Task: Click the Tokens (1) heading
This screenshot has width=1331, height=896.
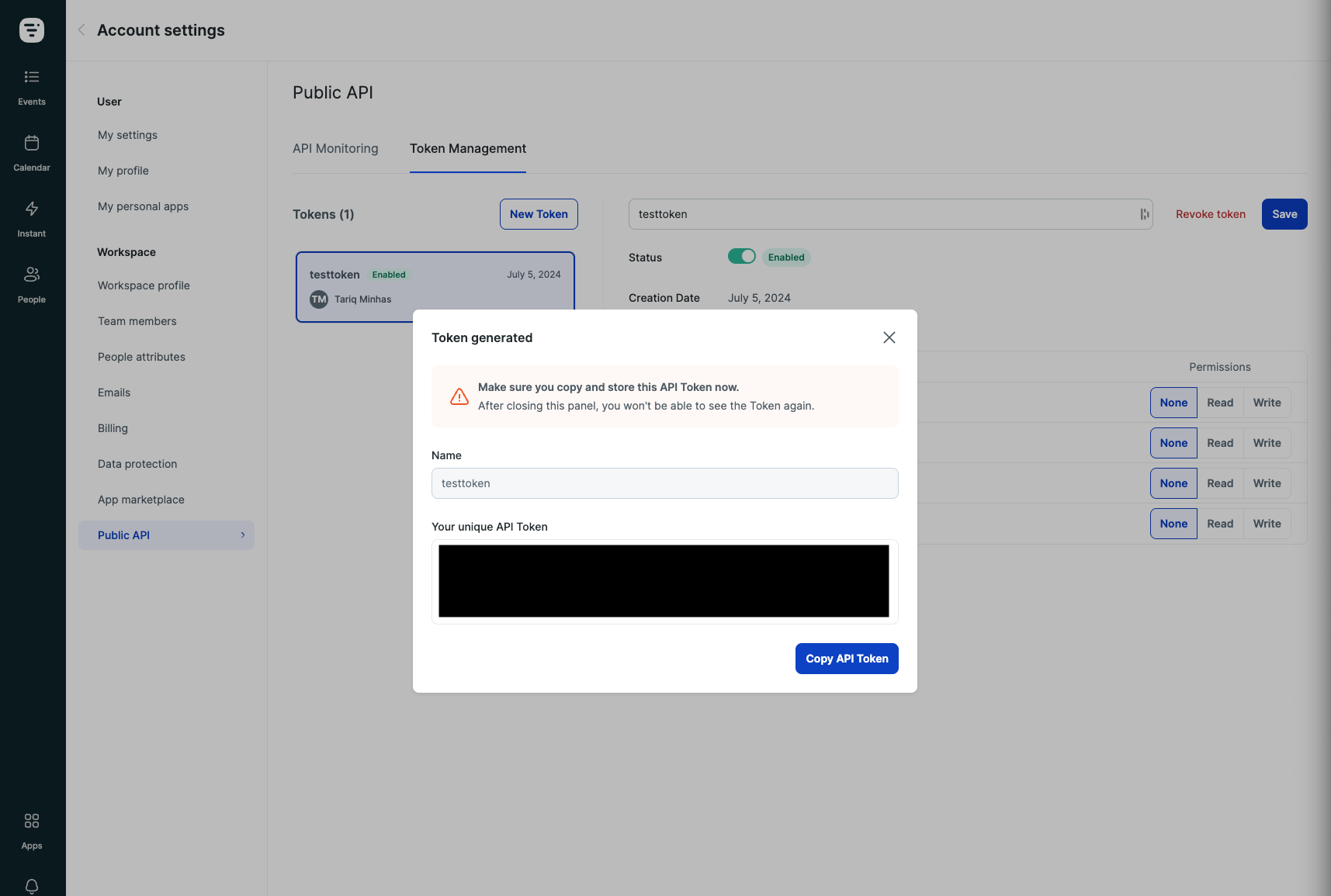Action: pos(323,214)
